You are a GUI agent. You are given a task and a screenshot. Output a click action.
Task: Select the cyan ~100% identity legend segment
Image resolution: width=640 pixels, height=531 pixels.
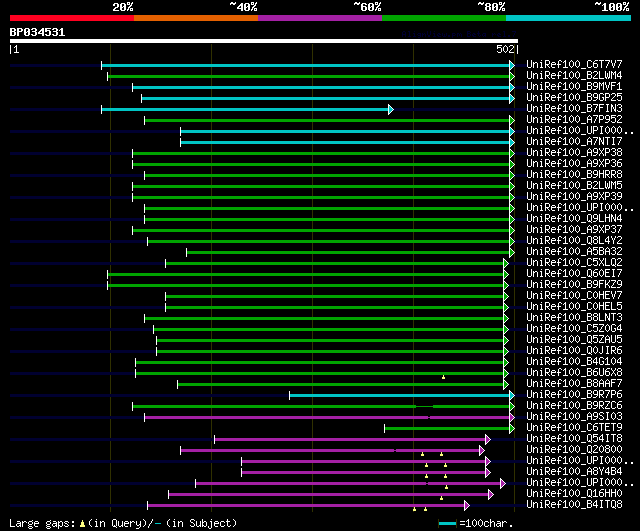569,18
